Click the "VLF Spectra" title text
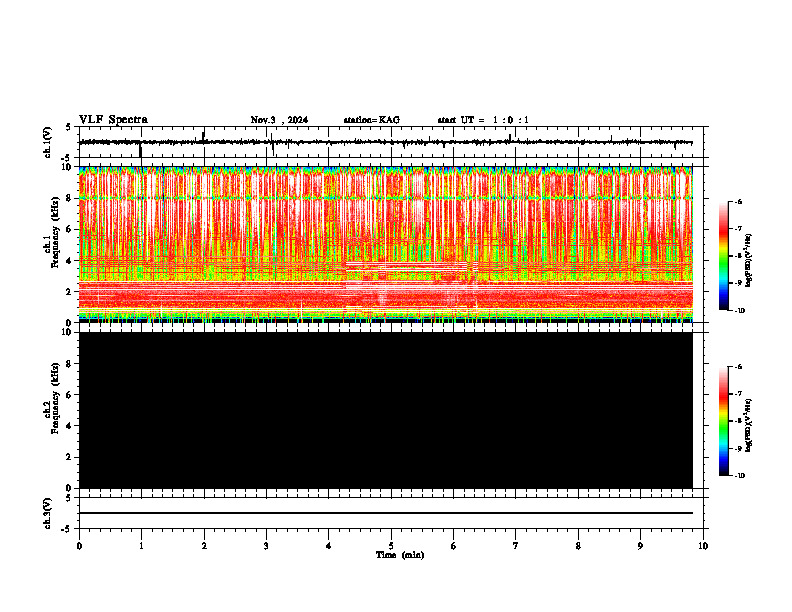792x612 pixels. coord(113,120)
